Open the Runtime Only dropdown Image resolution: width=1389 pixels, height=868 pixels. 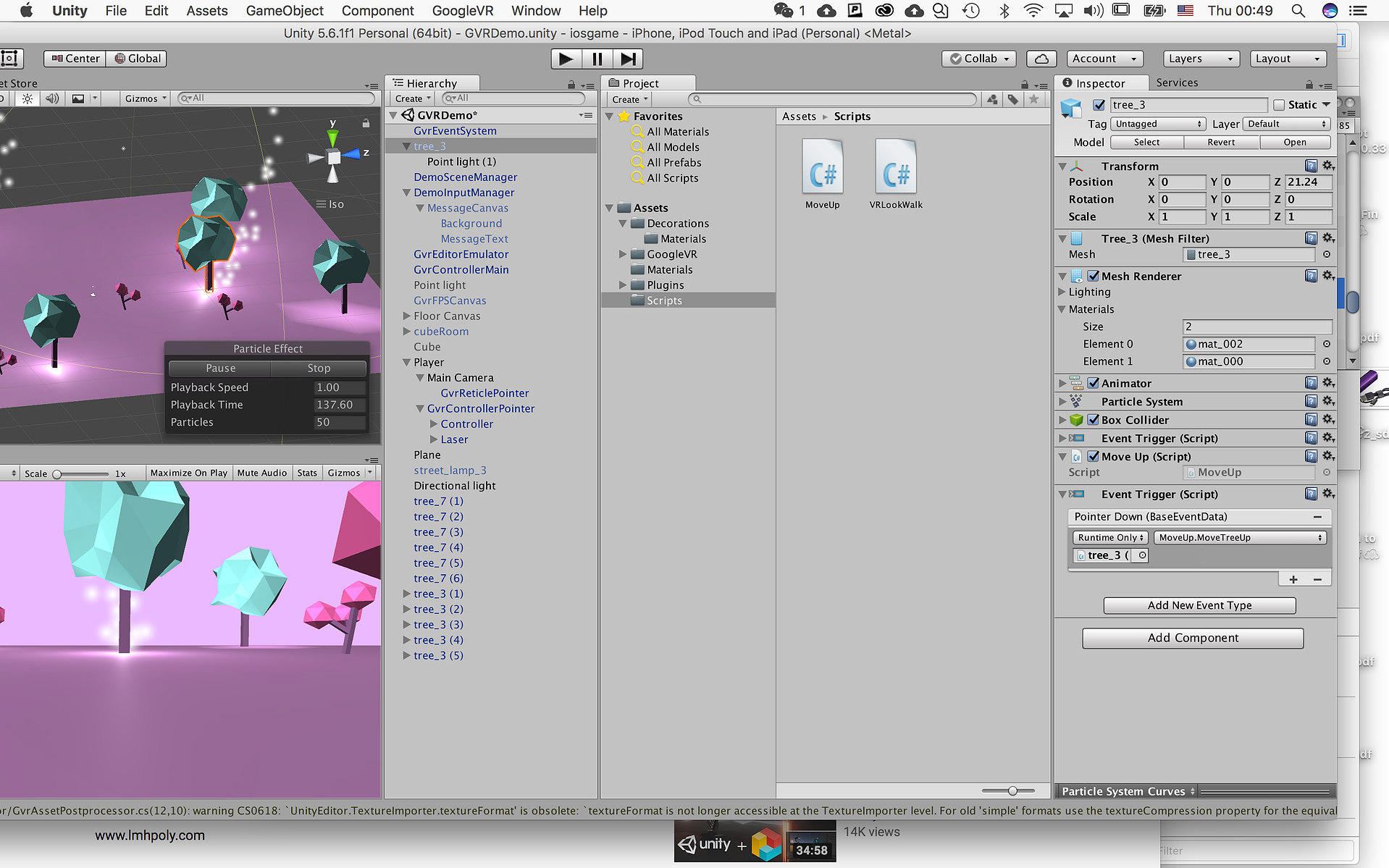[1110, 537]
